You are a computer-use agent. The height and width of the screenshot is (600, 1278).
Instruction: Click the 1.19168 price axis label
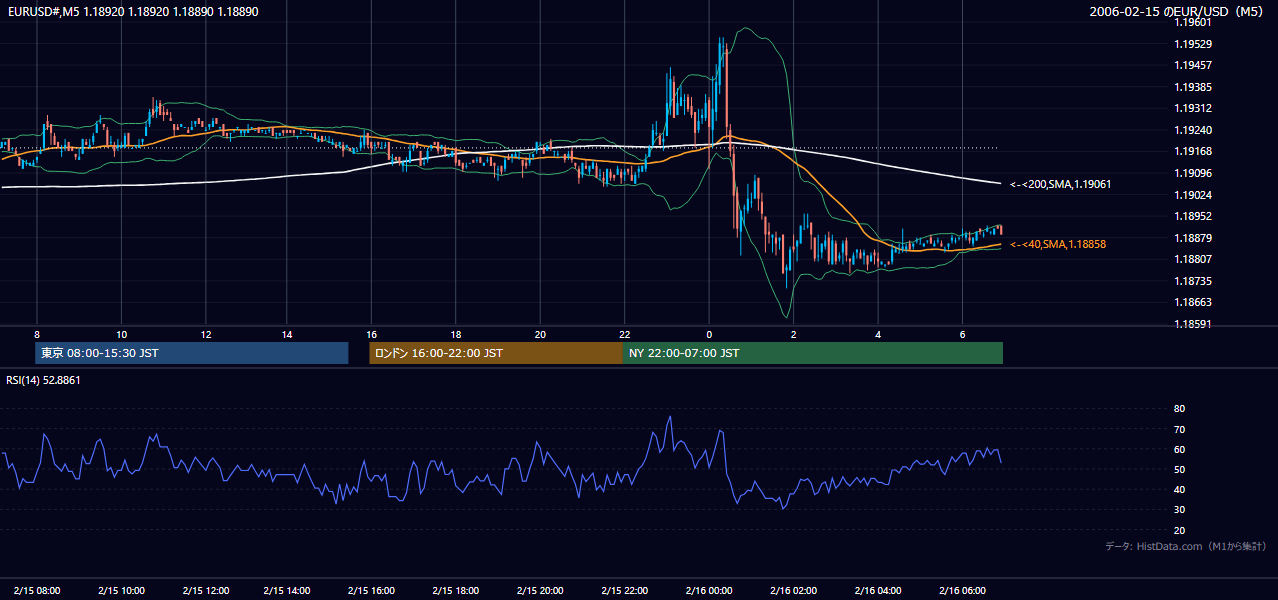(1192, 151)
